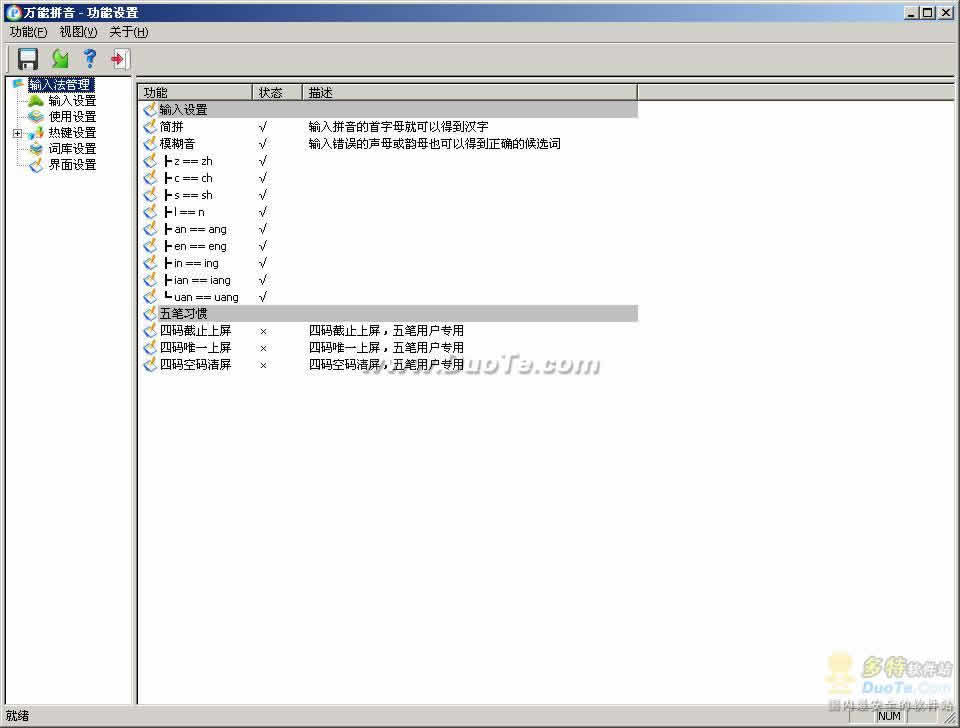This screenshot has width=960, height=728.
Task: Click the row icon beside 模糊音
Action: pyautogui.click(x=150, y=144)
